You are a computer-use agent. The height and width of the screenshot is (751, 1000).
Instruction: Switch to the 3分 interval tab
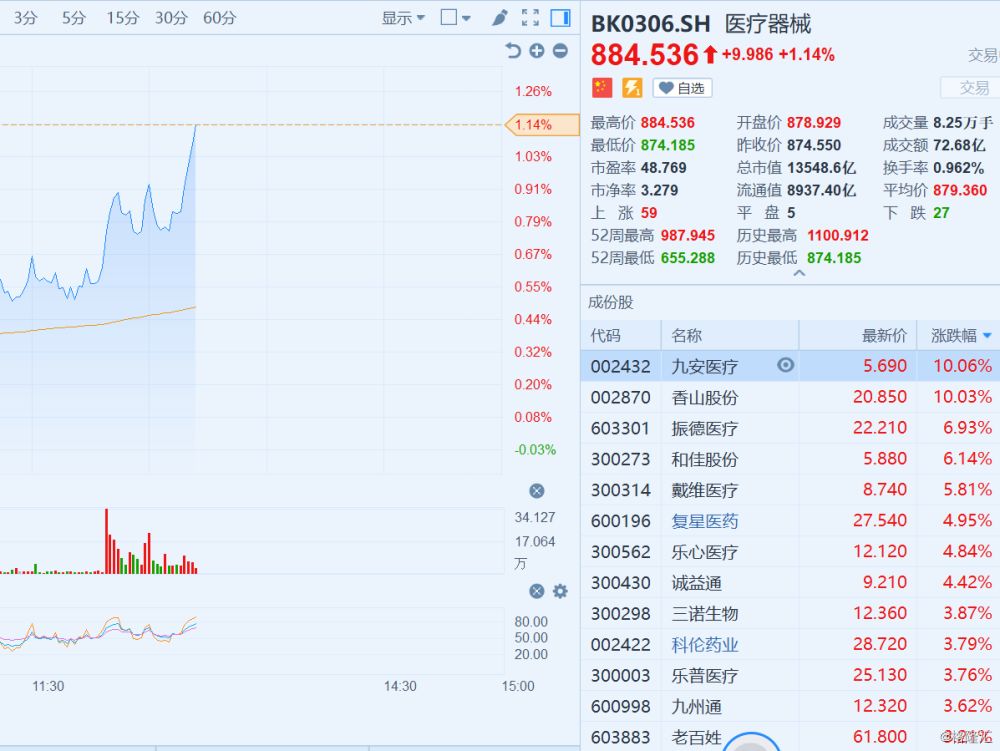pyautogui.click(x=26, y=18)
